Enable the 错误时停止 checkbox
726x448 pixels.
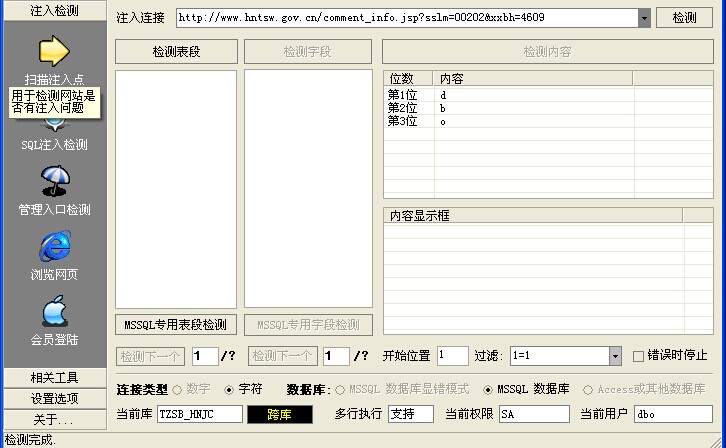638,356
